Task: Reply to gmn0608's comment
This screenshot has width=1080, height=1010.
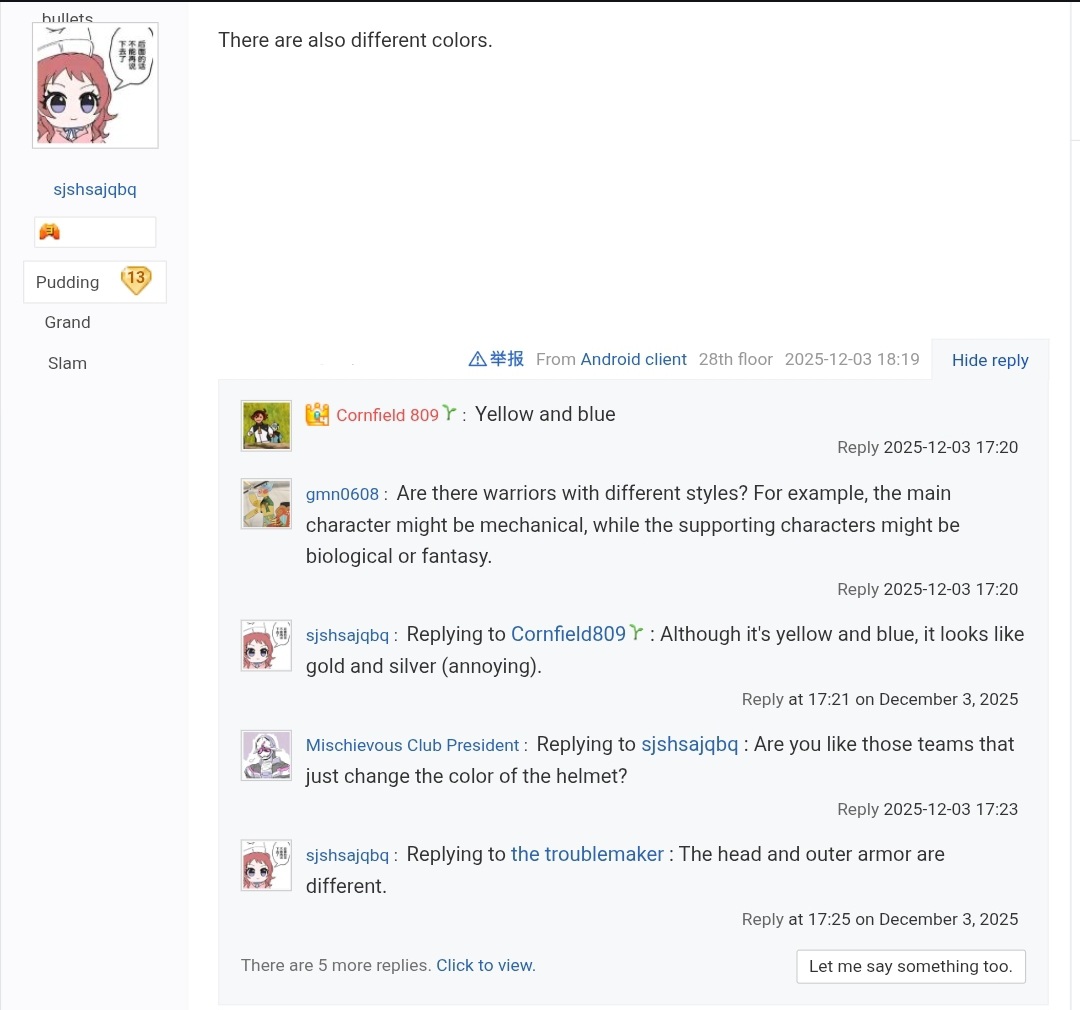Action: (x=858, y=589)
